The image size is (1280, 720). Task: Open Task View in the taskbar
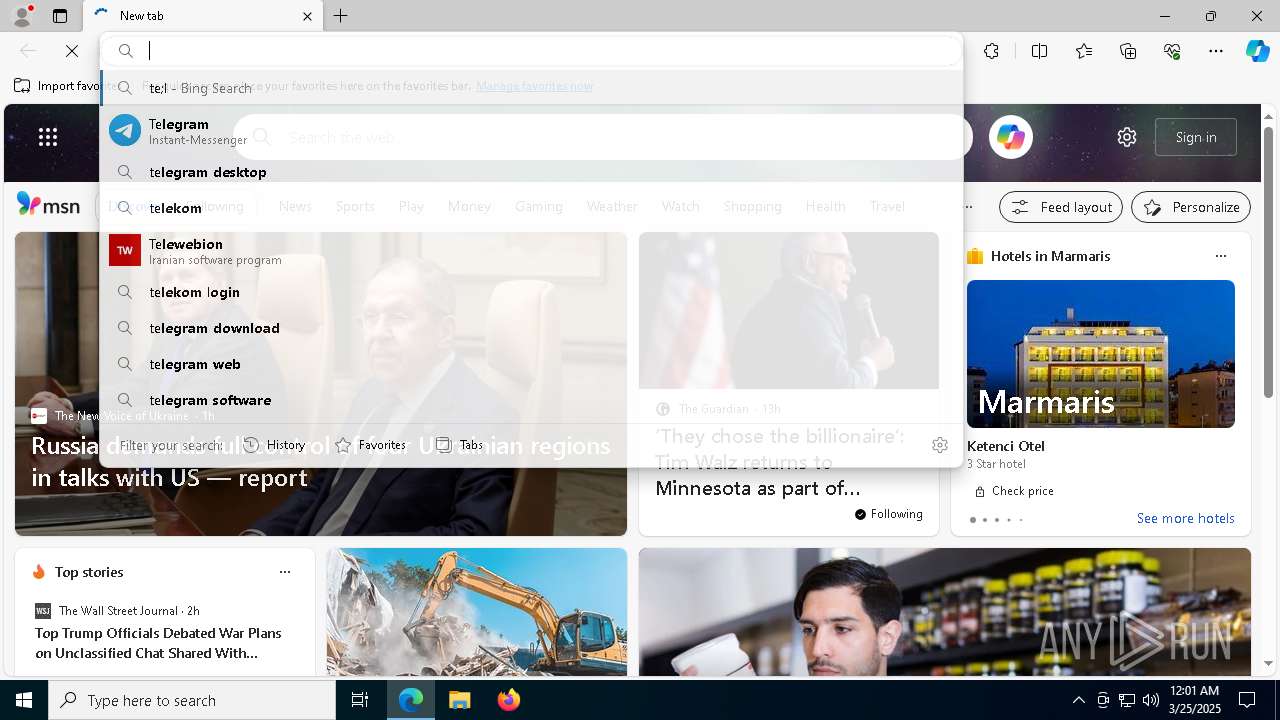tap(360, 700)
